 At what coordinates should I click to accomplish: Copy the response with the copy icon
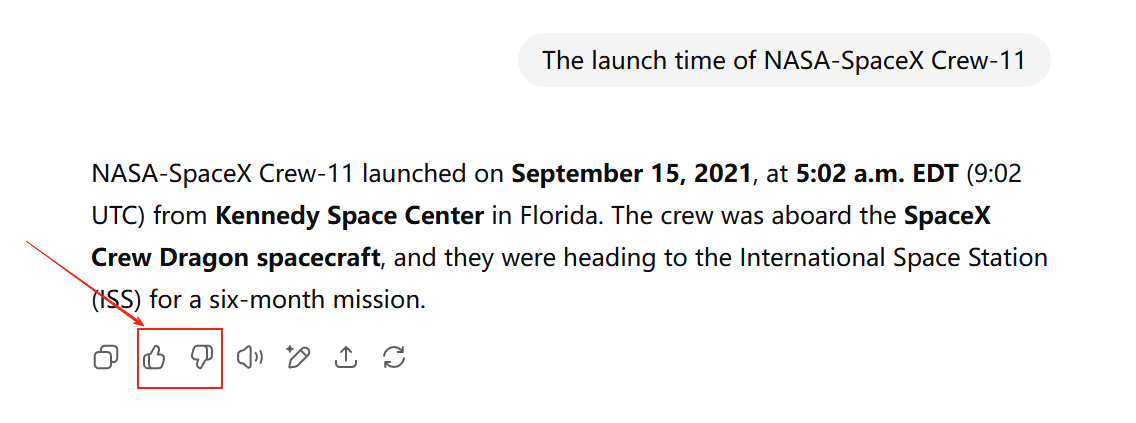(x=105, y=357)
